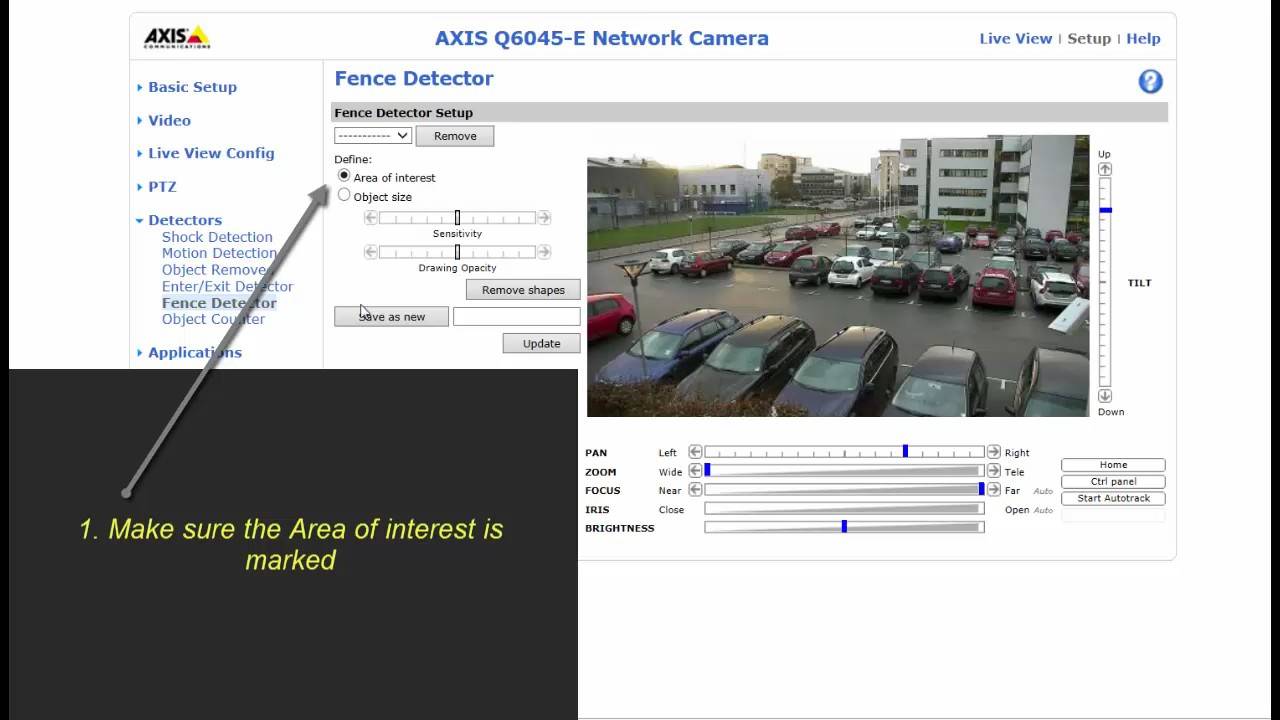The height and width of the screenshot is (720, 1280).
Task: Open the Setup link in header
Action: (x=1089, y=38)
